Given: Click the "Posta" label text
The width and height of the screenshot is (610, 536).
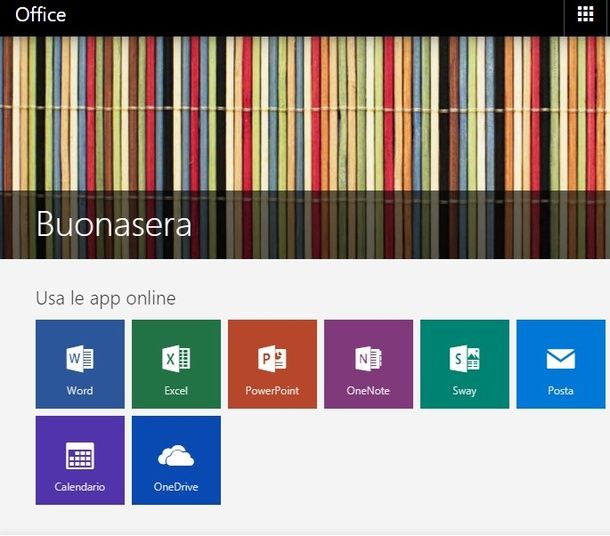Looking at the screenshot, I should [x=560, y=391].
